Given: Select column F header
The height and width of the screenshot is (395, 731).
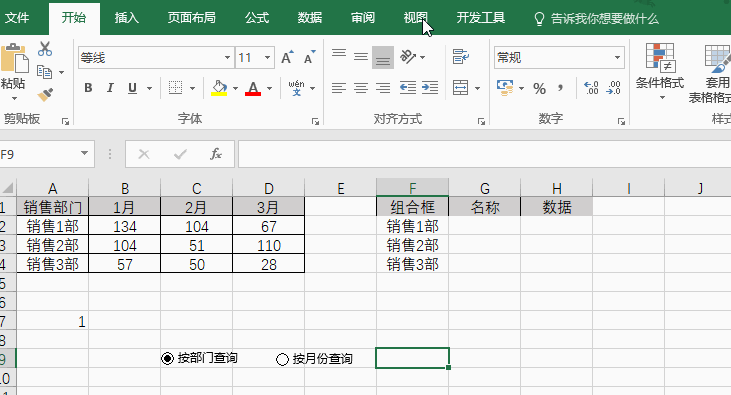Looking at the screenshot, I should (x=413, y=188).
